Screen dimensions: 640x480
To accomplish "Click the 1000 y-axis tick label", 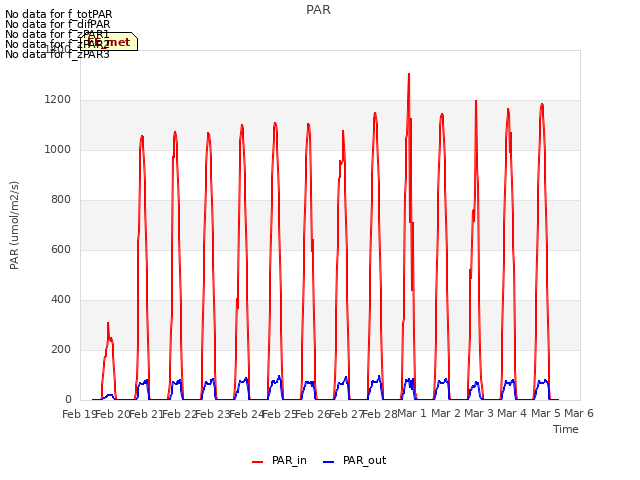I will (58, 149).
